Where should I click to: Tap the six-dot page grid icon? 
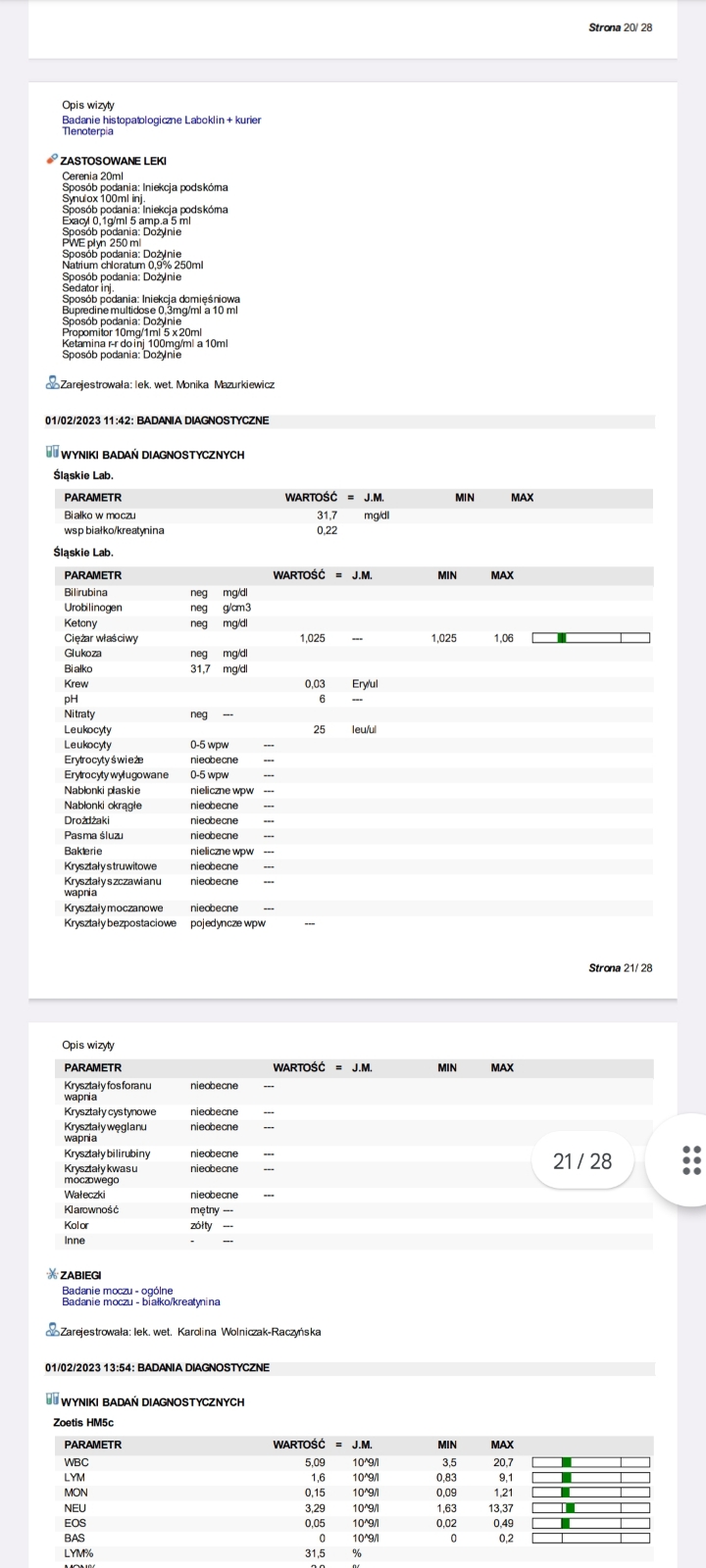[x=691, y=1160]
